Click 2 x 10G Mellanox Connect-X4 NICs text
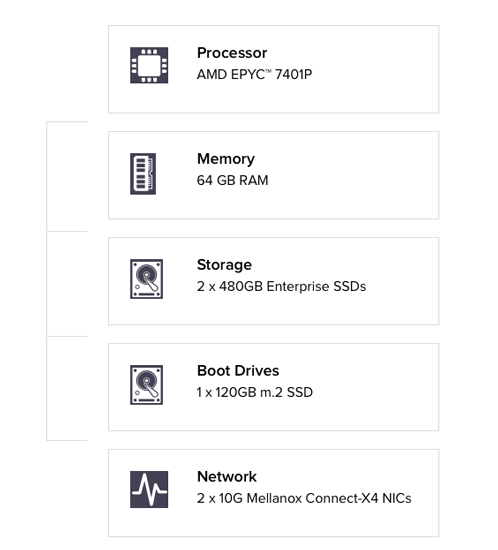This screenshot has width=498, height=550. point(304,498)
